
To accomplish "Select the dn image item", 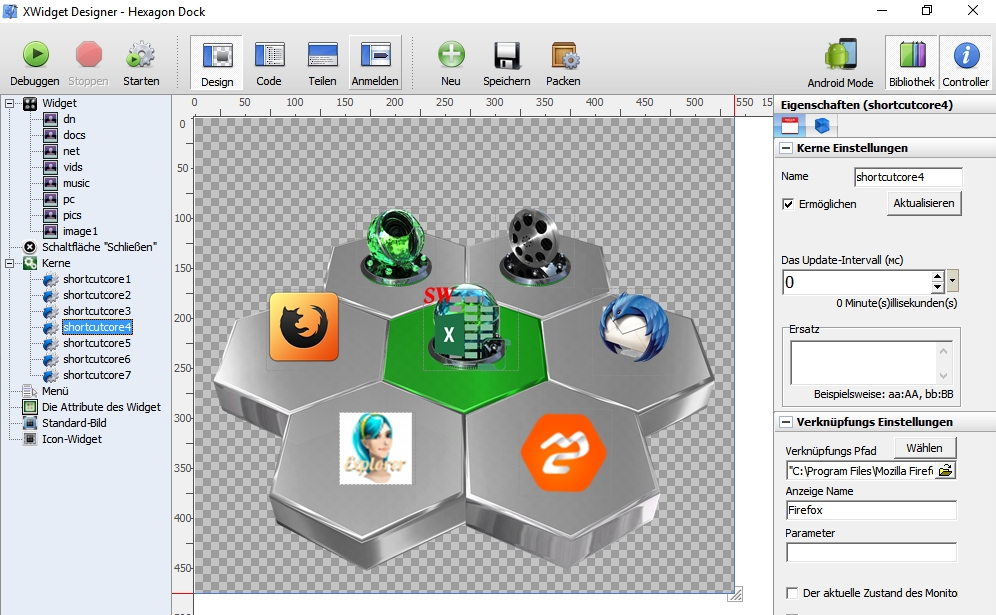I will (x=69, y=119).
